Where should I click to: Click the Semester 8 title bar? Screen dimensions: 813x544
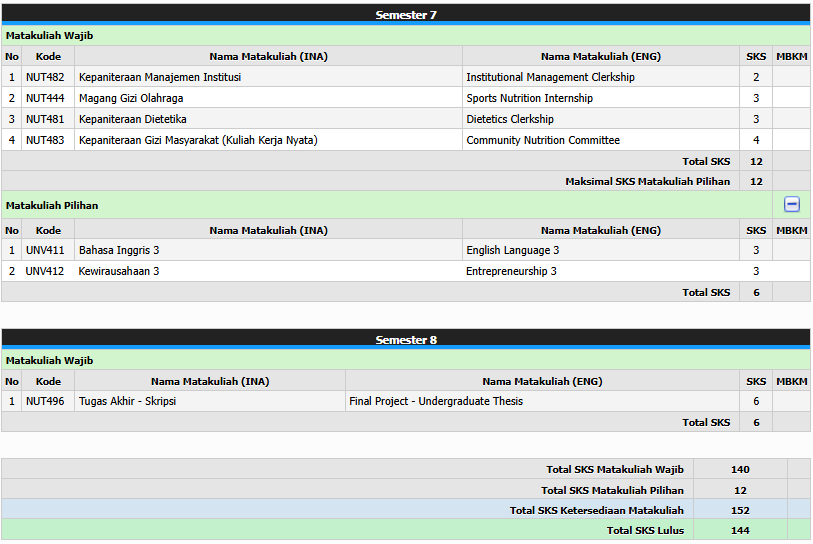(x=405, y=339)
